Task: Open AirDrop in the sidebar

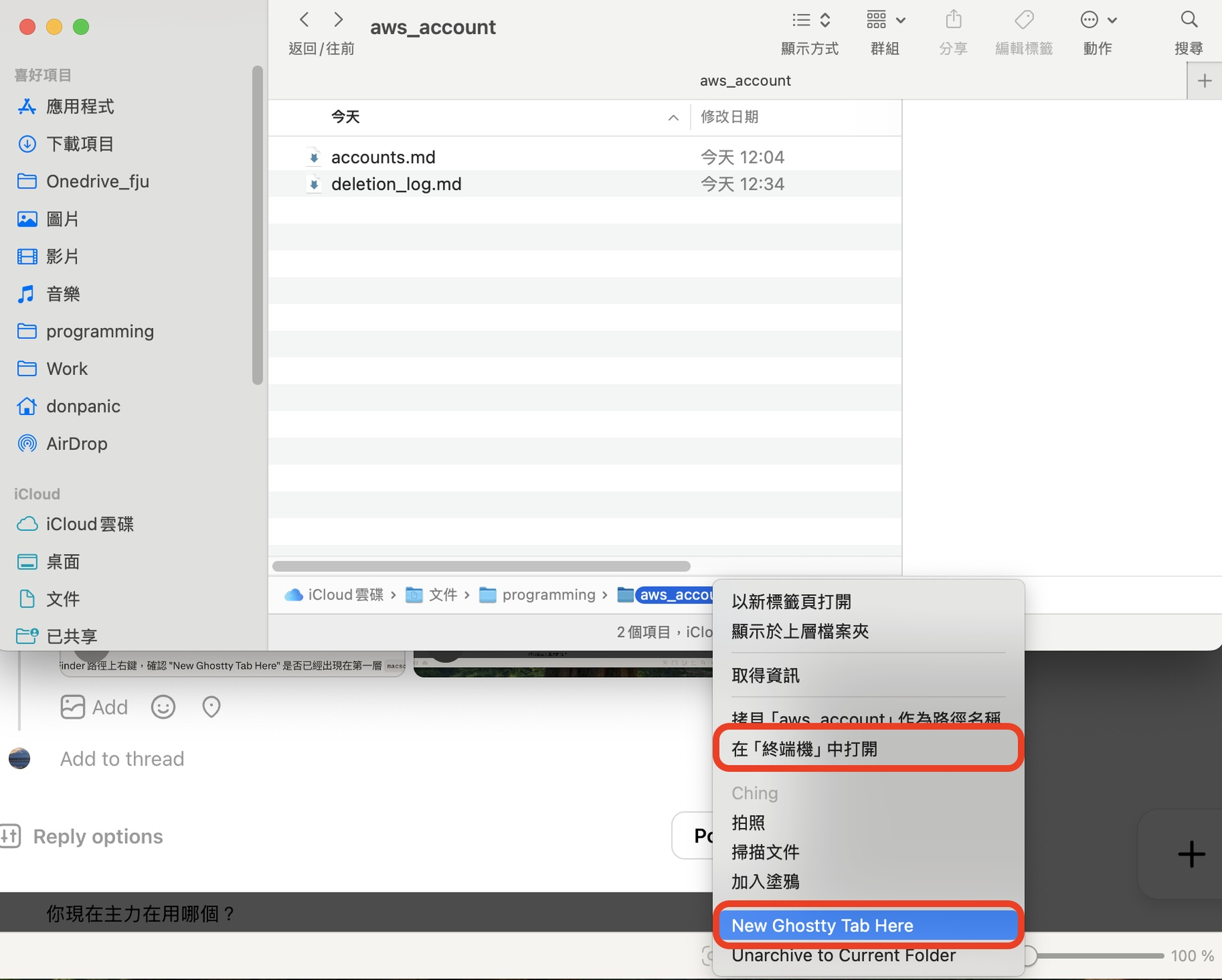Action: point(76,444)
